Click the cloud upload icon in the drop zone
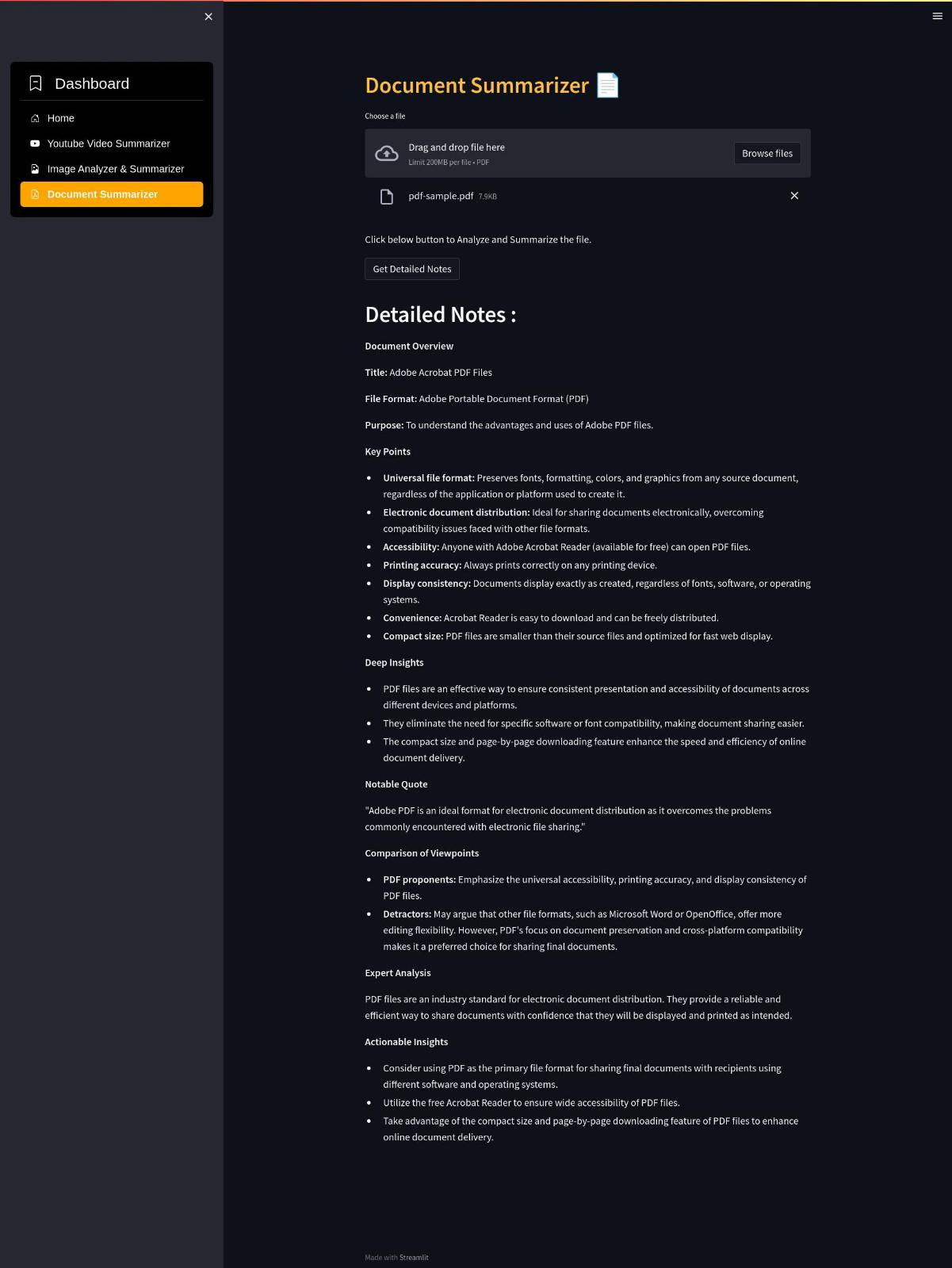 (x=387, y=153)
